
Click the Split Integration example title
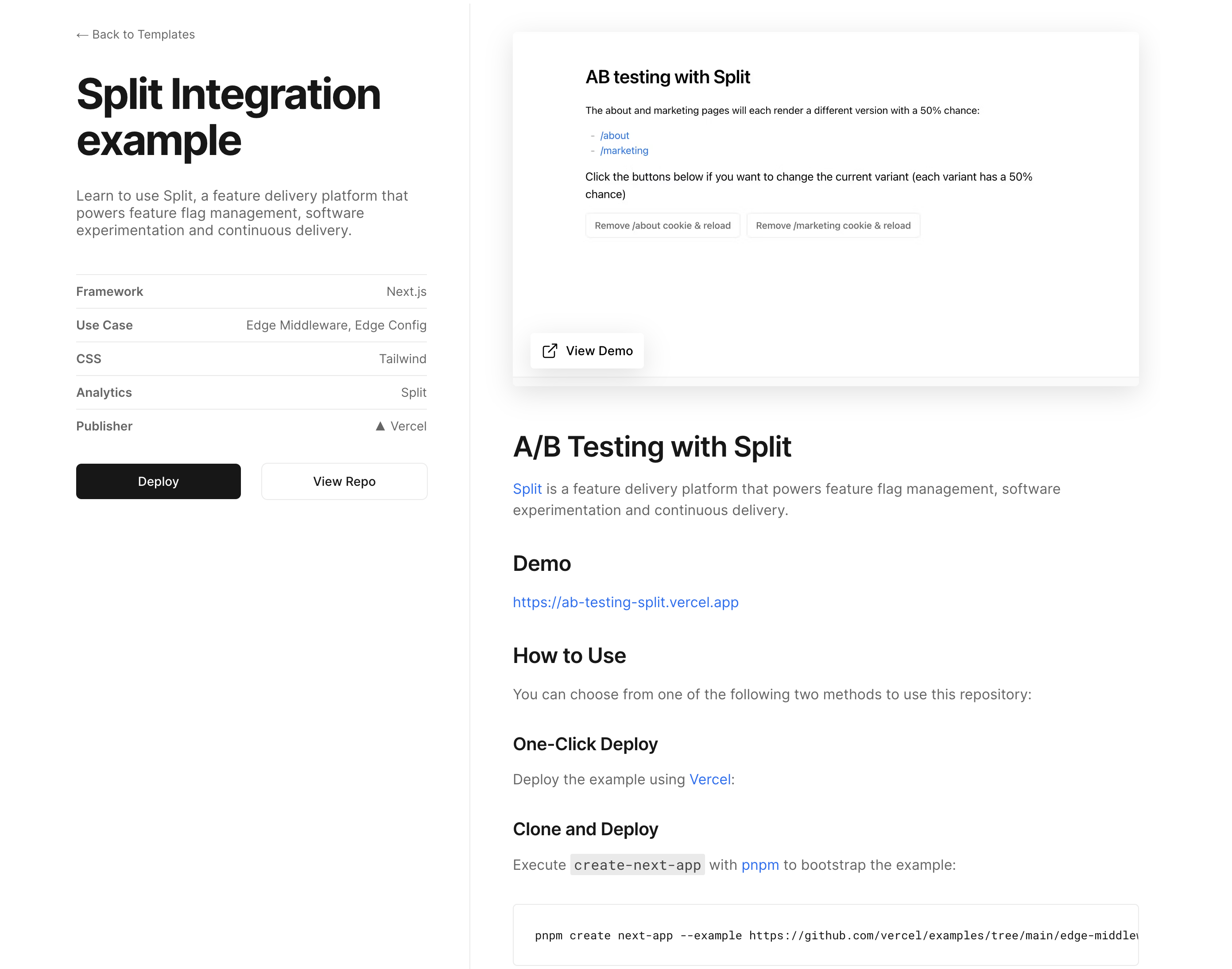point(229,117)
